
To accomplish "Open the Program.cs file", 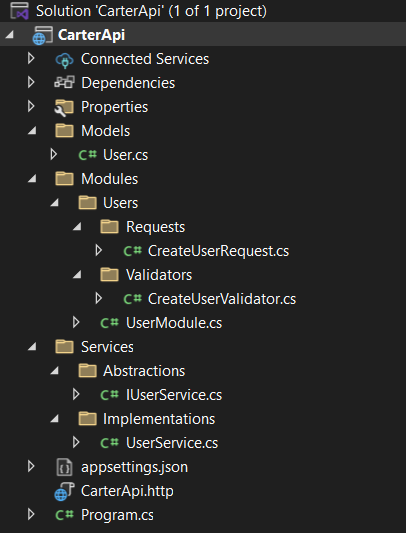I will coord(117,515).
